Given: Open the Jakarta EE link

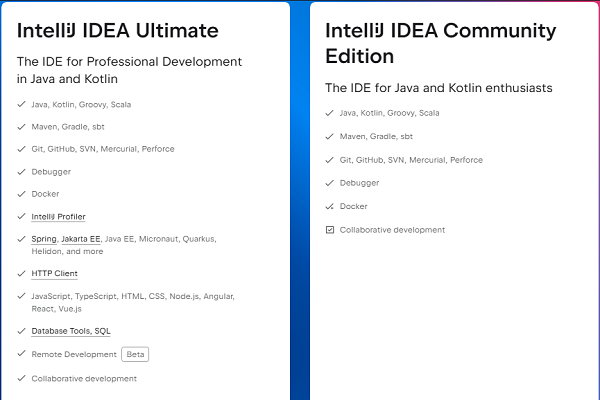Looking at the screenshot, I should [x=81, y=239].
